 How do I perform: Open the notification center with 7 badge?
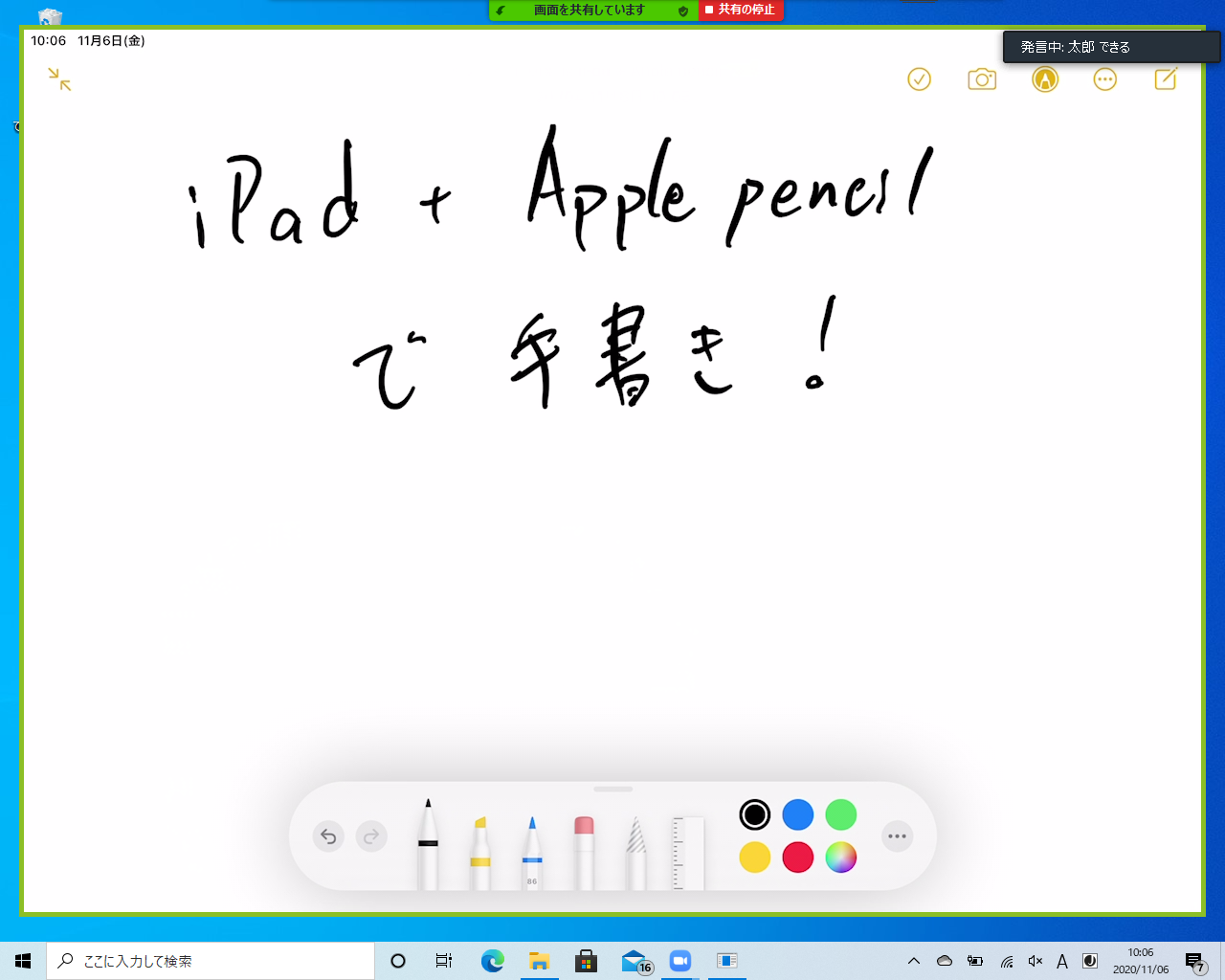point(1194,961)
